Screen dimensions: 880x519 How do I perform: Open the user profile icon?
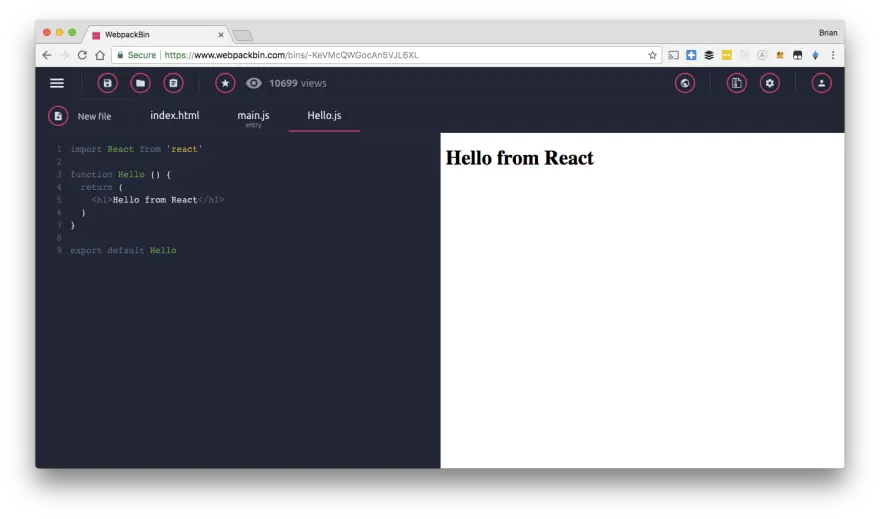click(x=821, y=83)
